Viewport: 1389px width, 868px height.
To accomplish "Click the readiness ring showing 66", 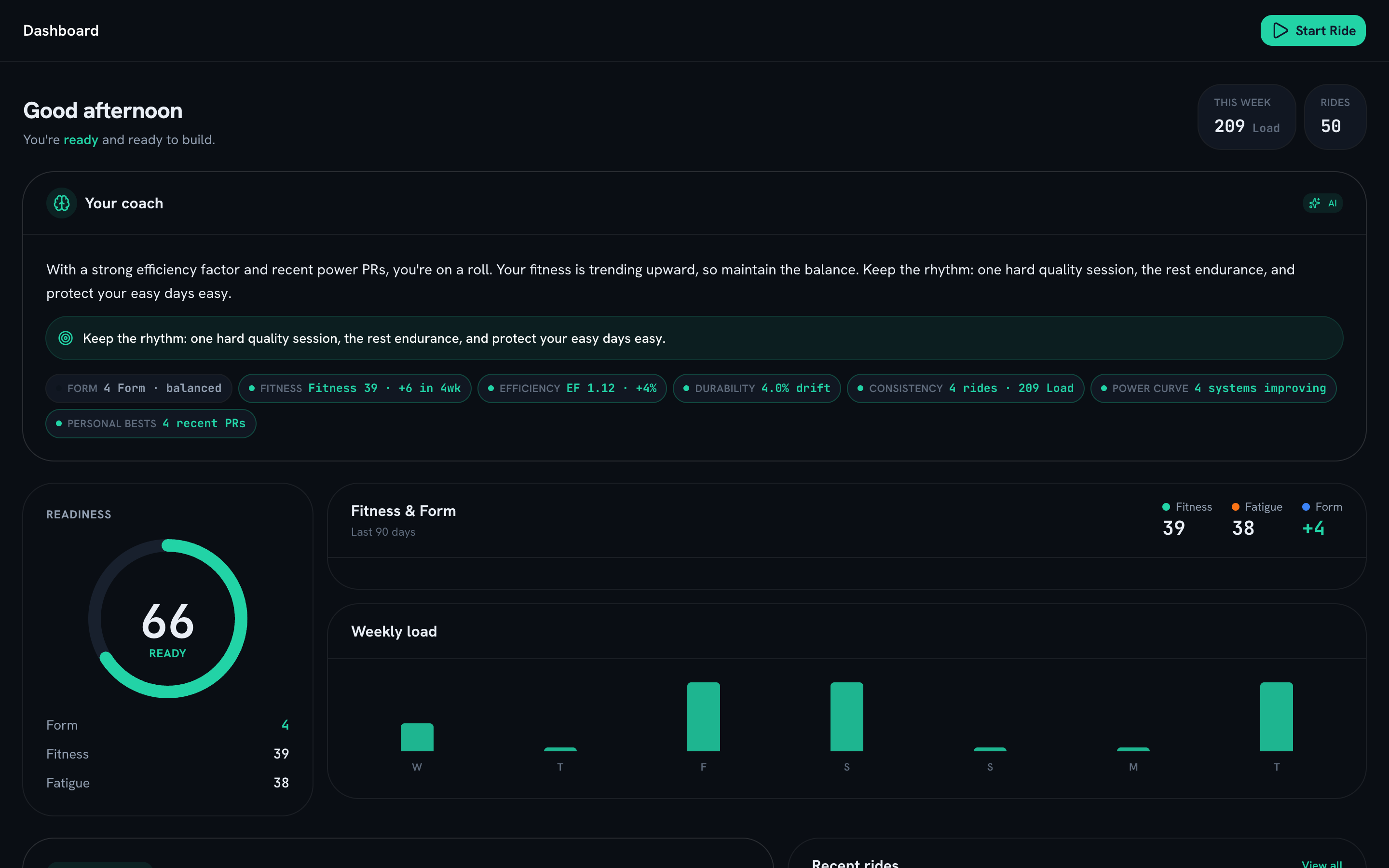I will (x=168, y=619).
